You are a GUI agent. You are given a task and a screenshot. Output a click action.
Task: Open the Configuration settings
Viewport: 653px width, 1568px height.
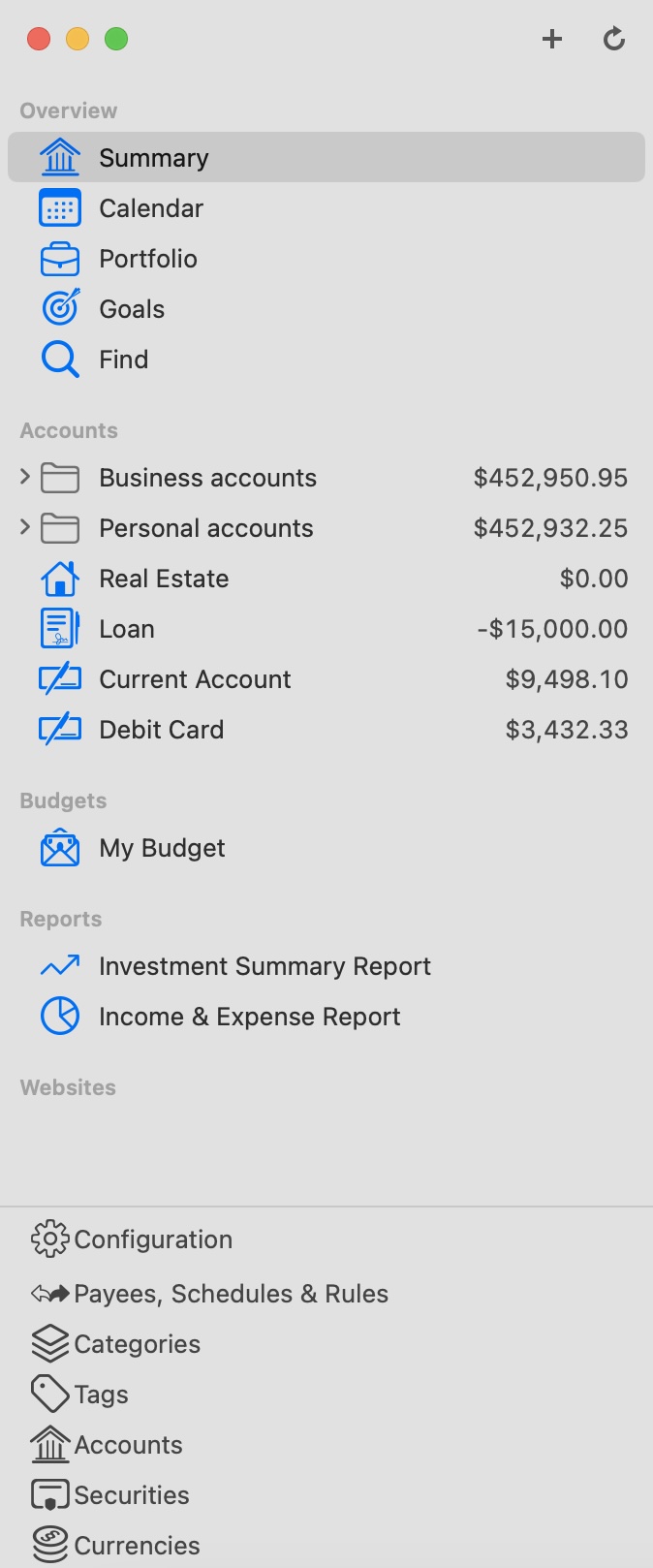(152, 1239)
